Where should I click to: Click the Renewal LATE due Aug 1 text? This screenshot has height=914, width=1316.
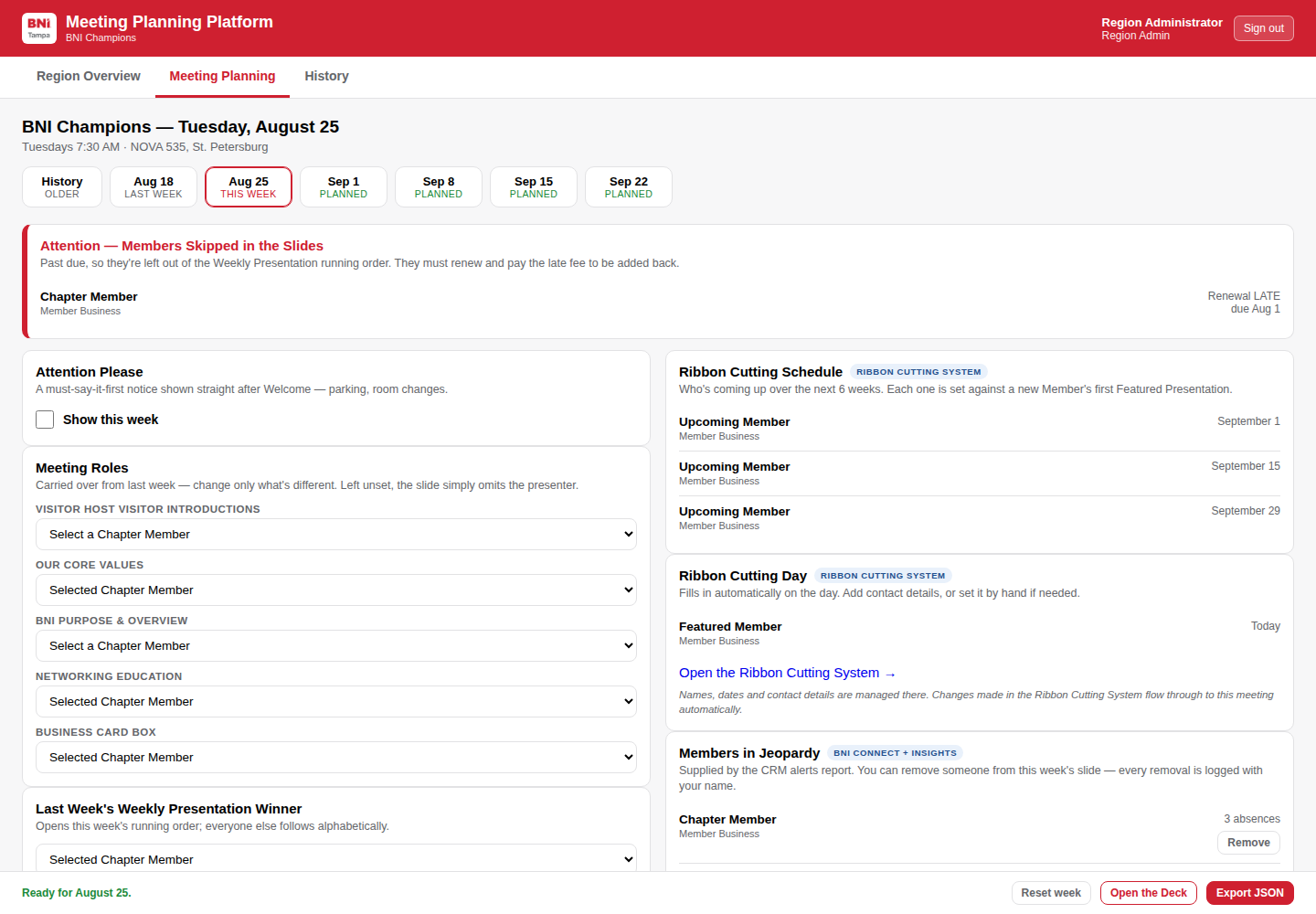(1244, 303)
